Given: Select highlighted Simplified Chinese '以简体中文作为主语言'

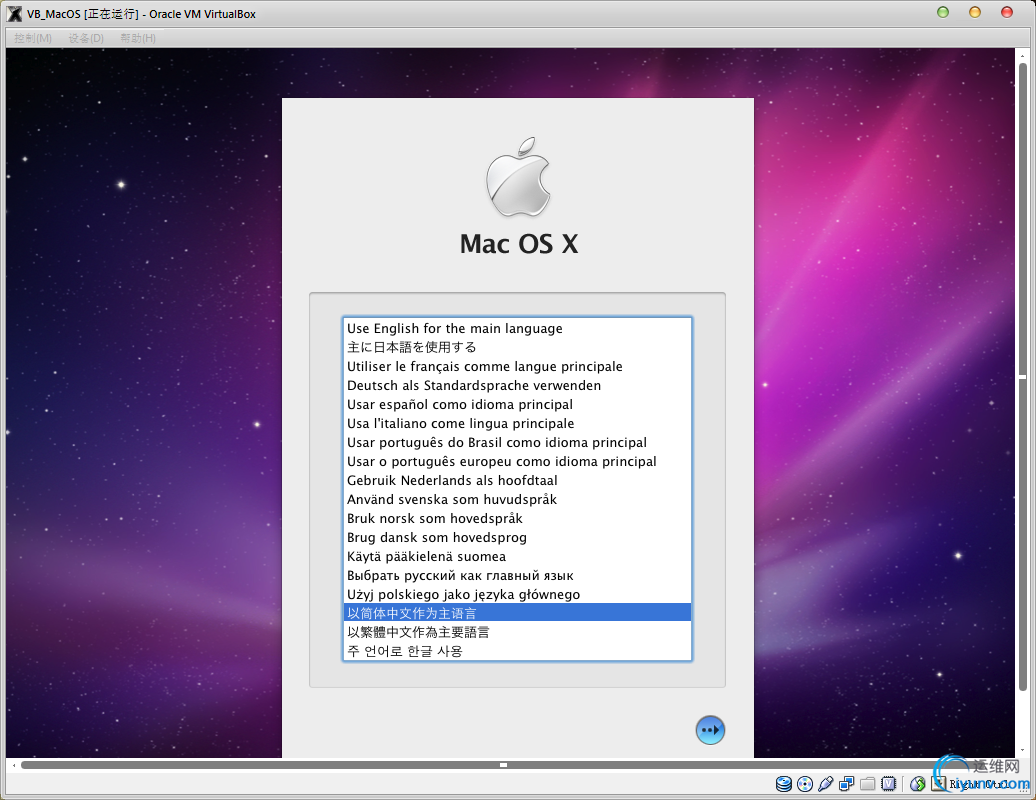Looking at the screenshot, I should [x=517, y=613].
